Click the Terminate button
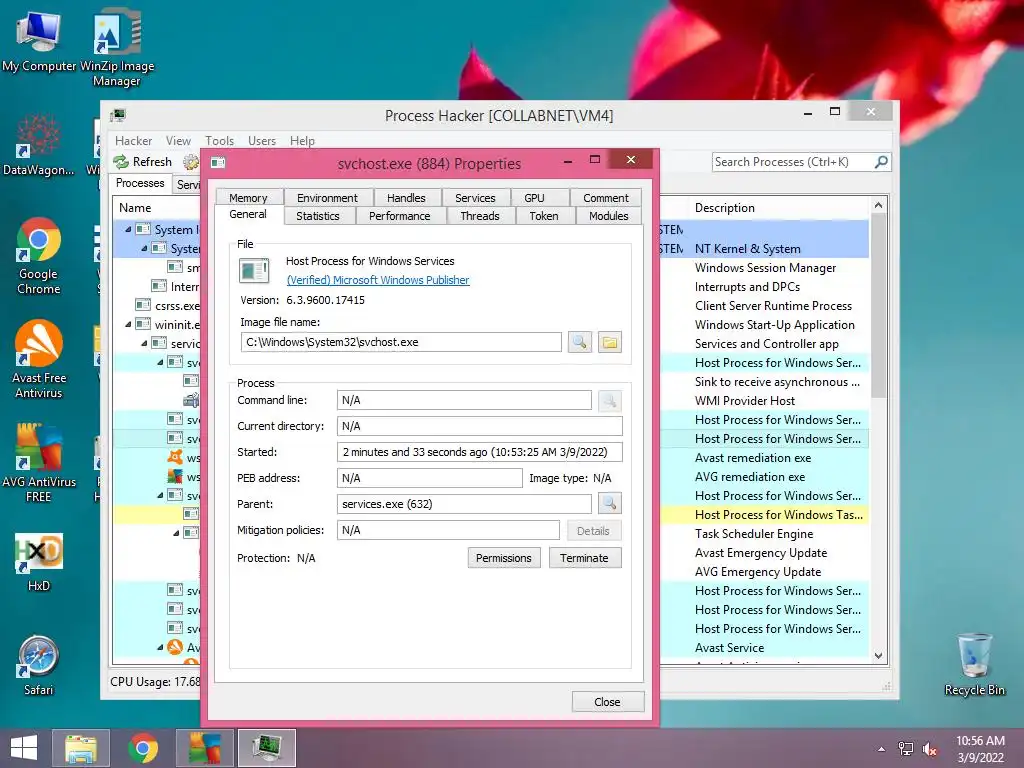This screenshot has height=768, width=1024. [x=584, y=558]
